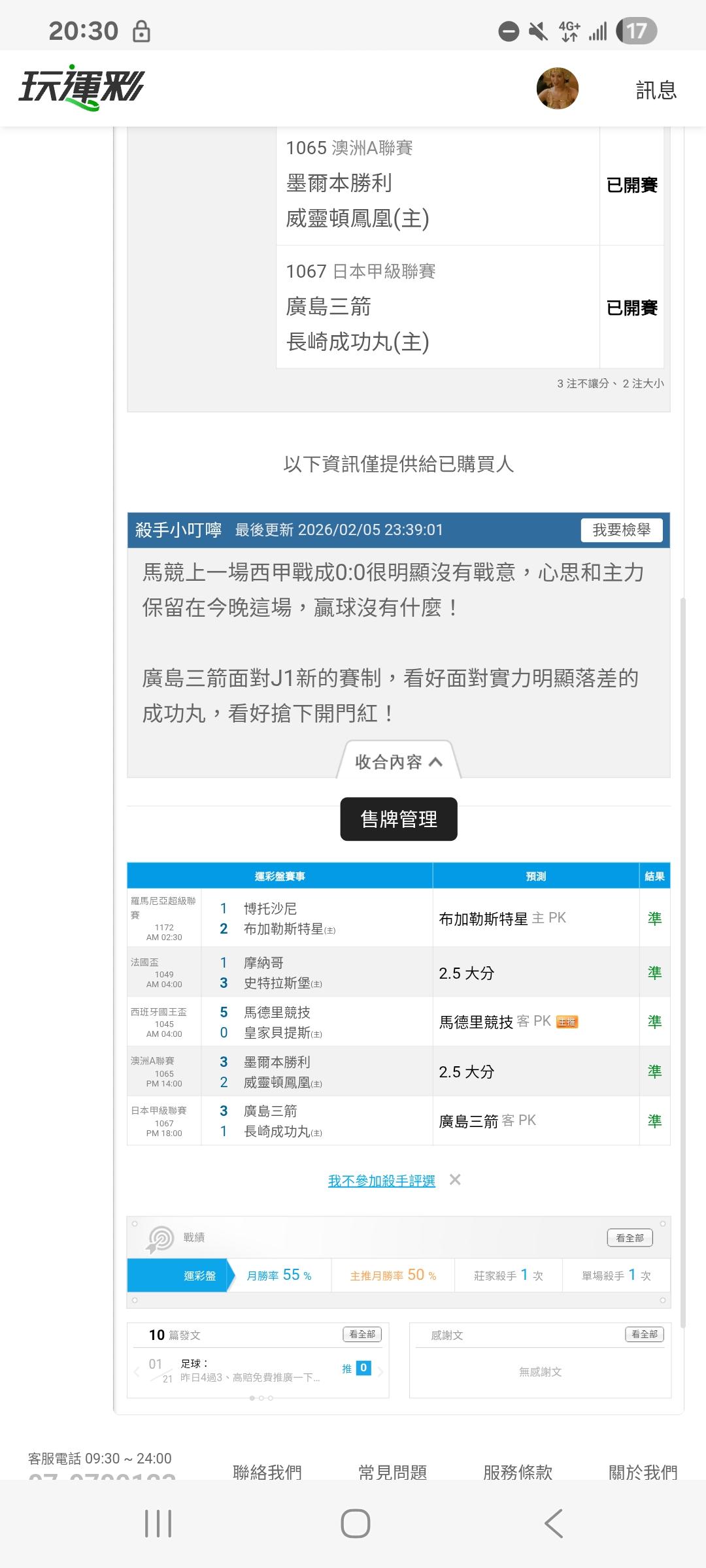
Task: Click 月勝率 55% stat
Action: tap(279, 1275)
